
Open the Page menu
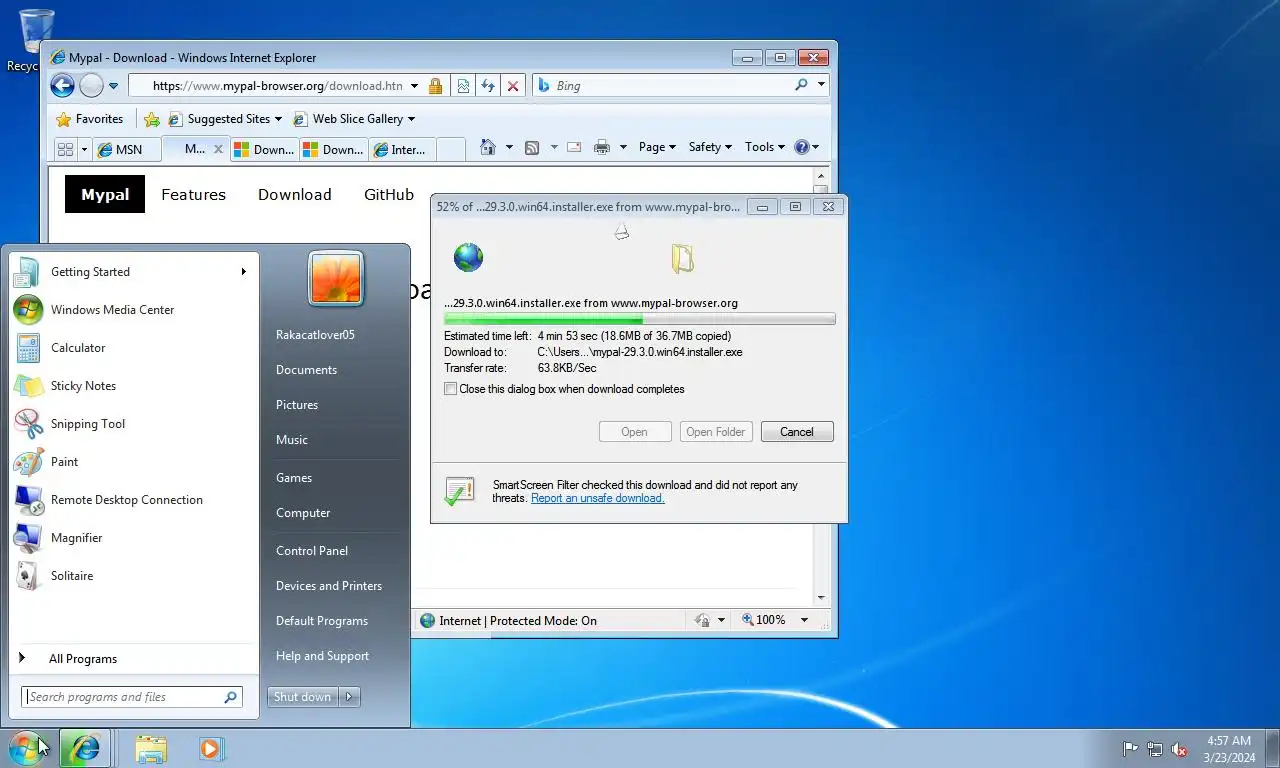point(657,147)
